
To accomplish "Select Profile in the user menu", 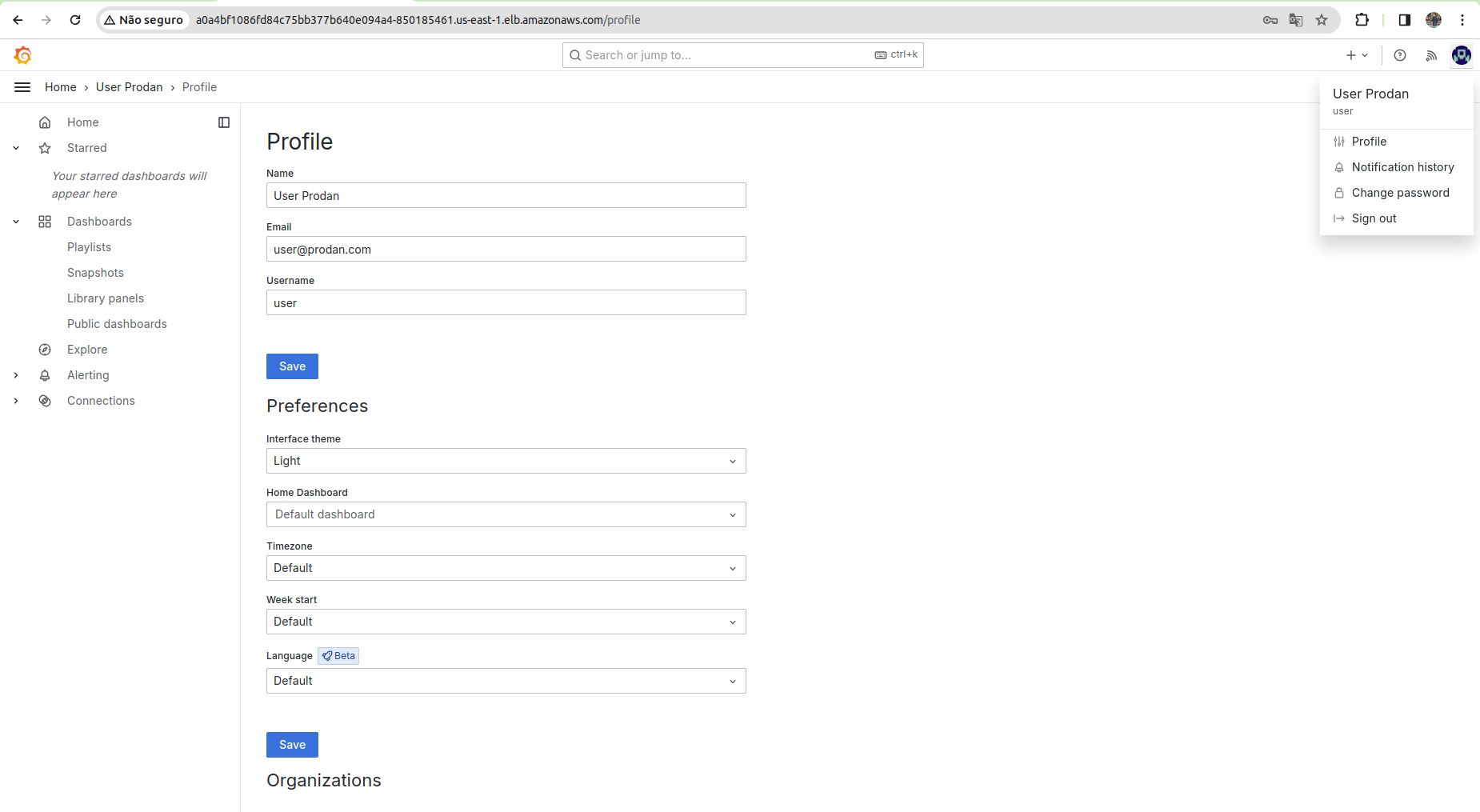I will (1396, 142).
